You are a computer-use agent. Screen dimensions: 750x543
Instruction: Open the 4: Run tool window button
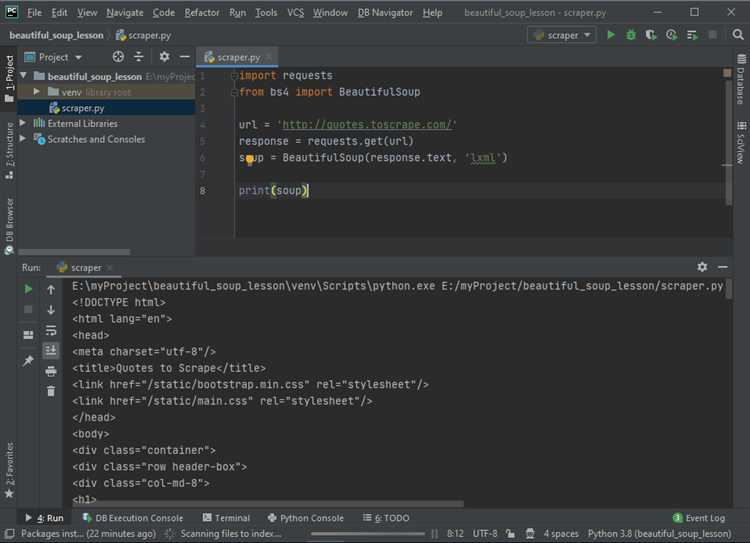point(44,518)
